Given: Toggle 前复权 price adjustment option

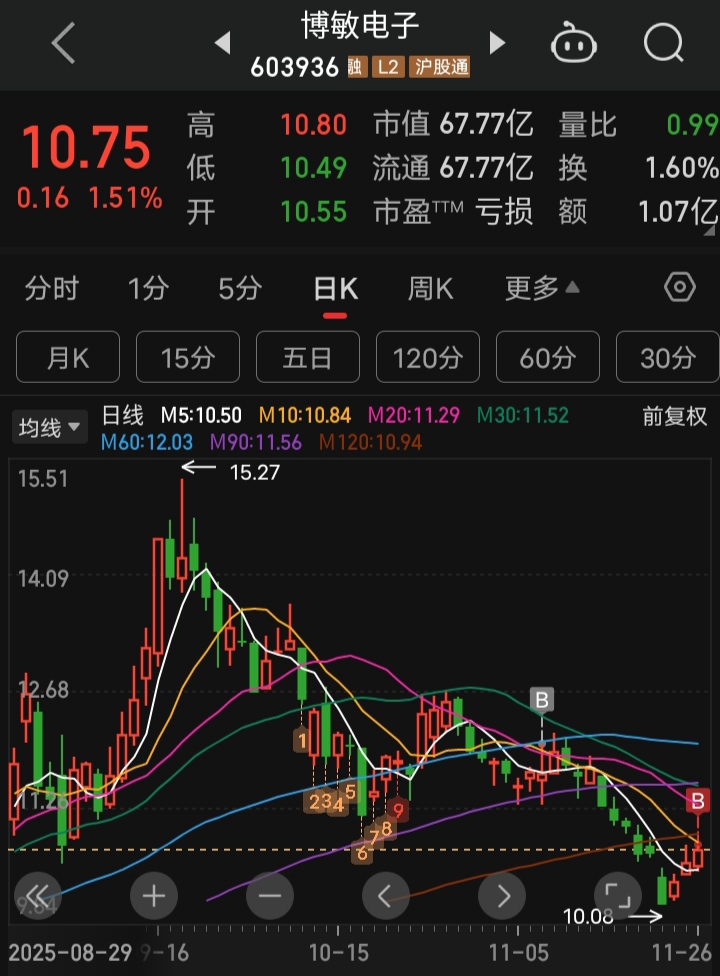Looking at the screenshot, I should pos(675,416).
